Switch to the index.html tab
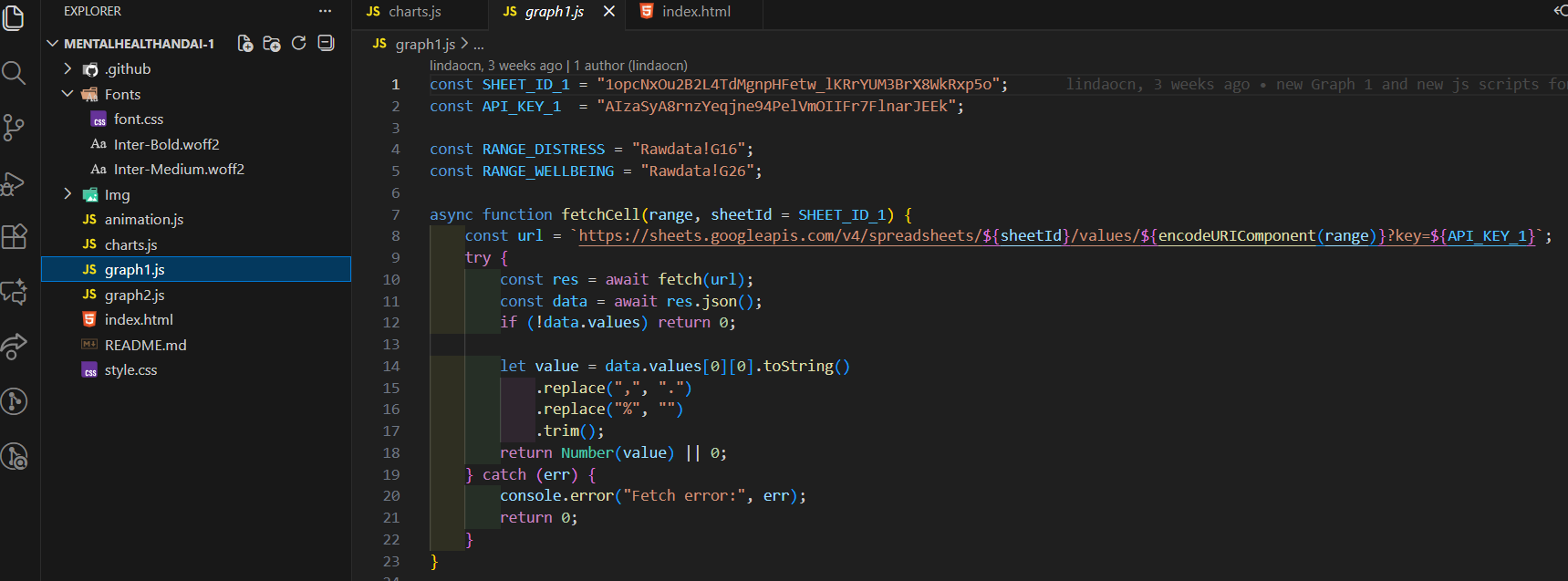This screenshot has width=1568, height=581. coord(695,12)
